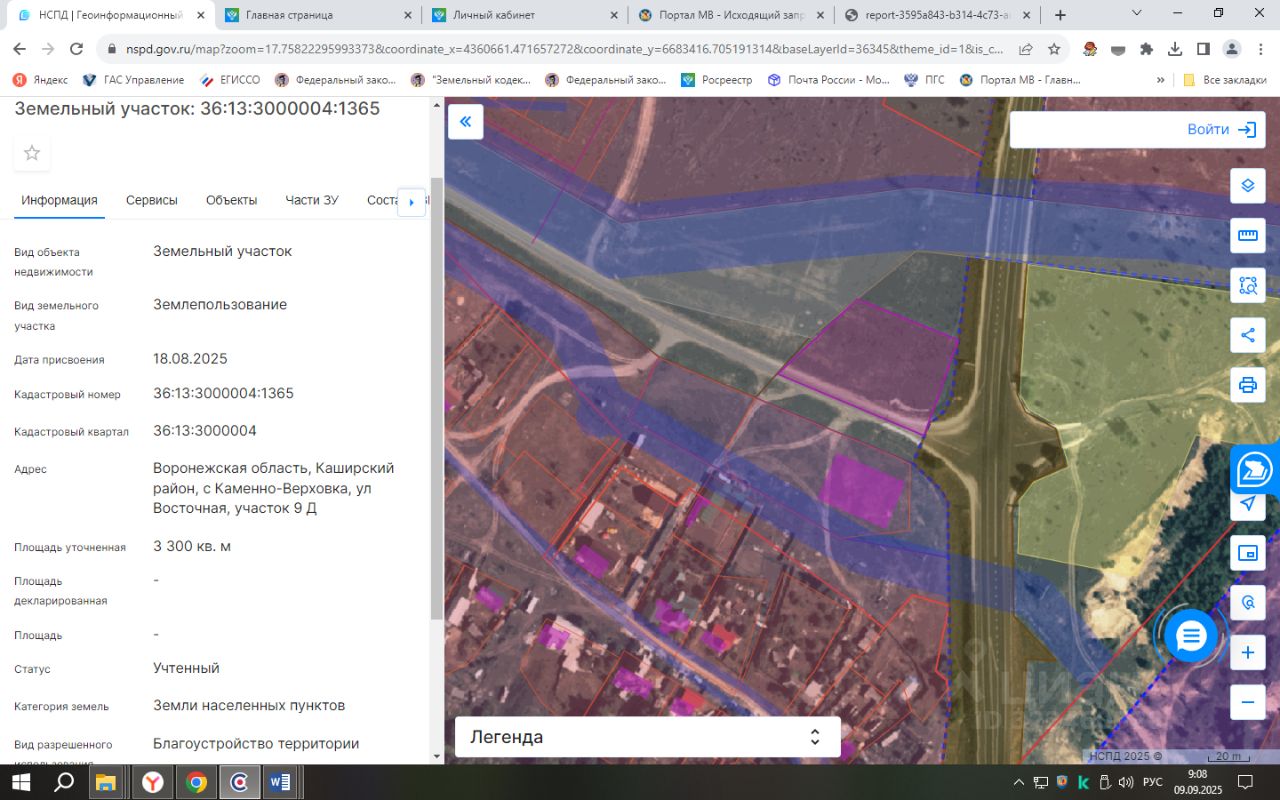Viewport: 1280px width, 800px height.
Task: Activate the ruler measurement tool
Action: point(1247,235)
